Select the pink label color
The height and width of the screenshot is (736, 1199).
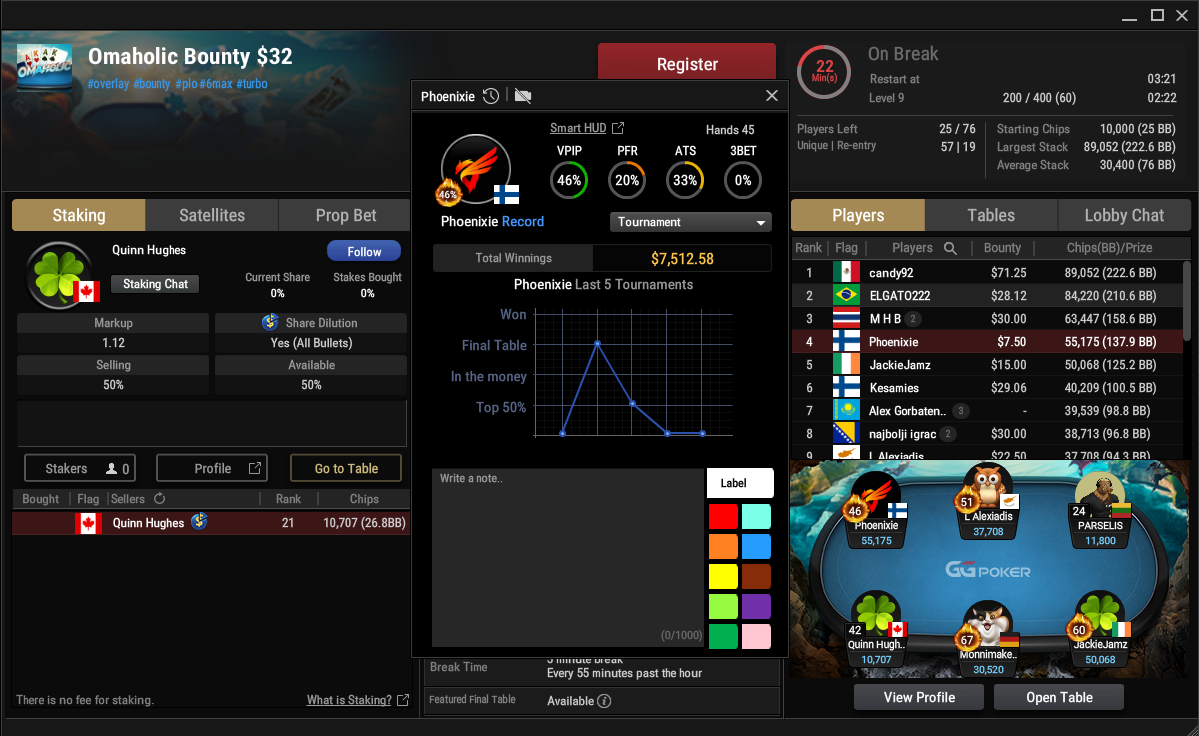(756, 636)
